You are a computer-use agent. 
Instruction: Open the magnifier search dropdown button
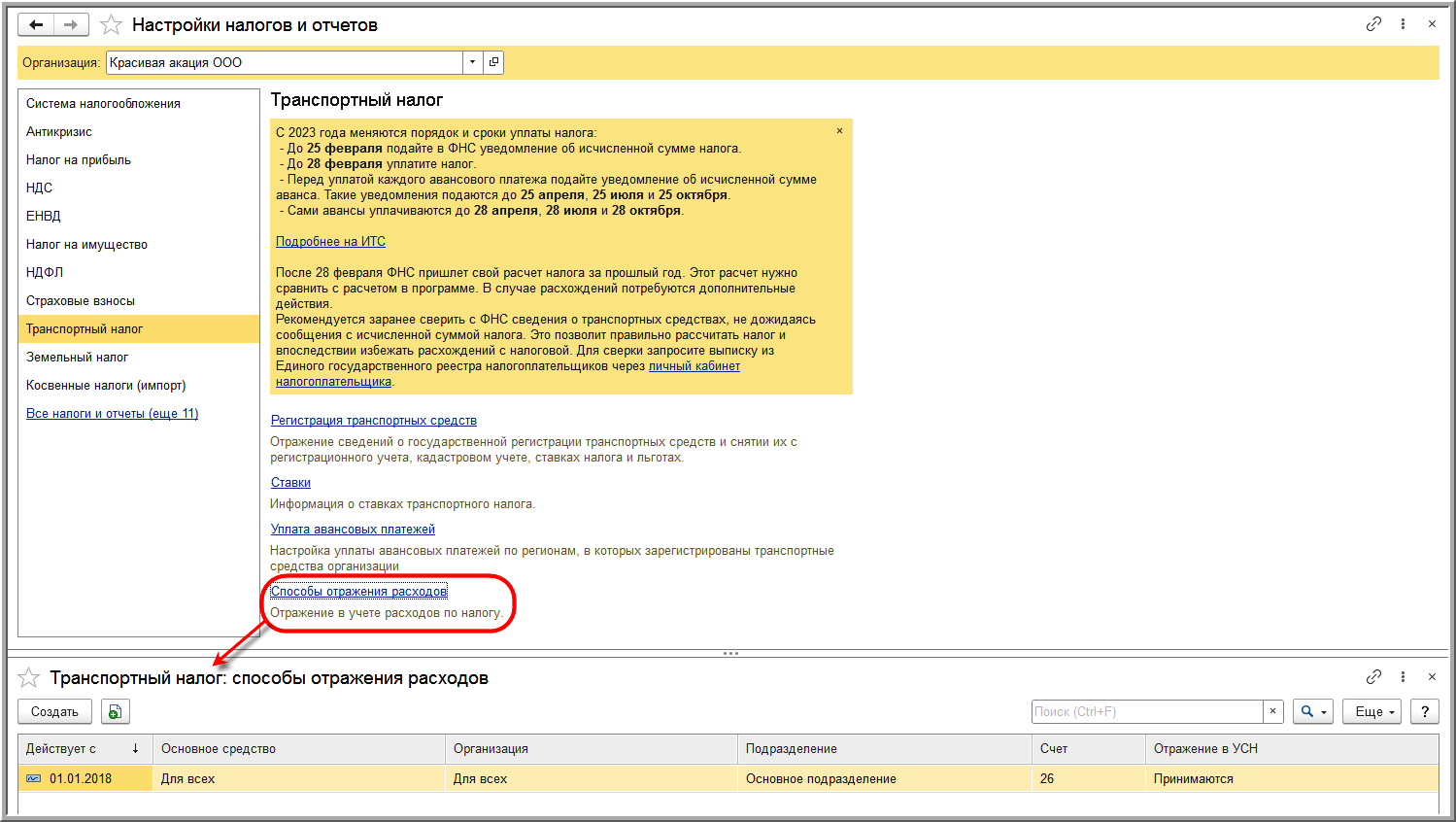click(x=1313, y=711)
